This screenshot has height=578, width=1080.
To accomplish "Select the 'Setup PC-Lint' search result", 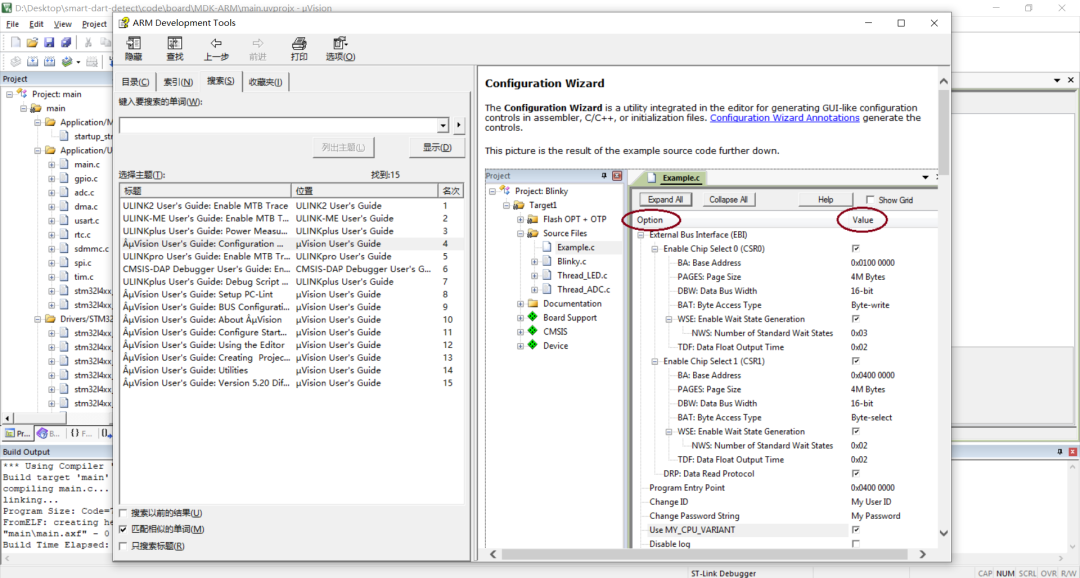I will [291, 294].
